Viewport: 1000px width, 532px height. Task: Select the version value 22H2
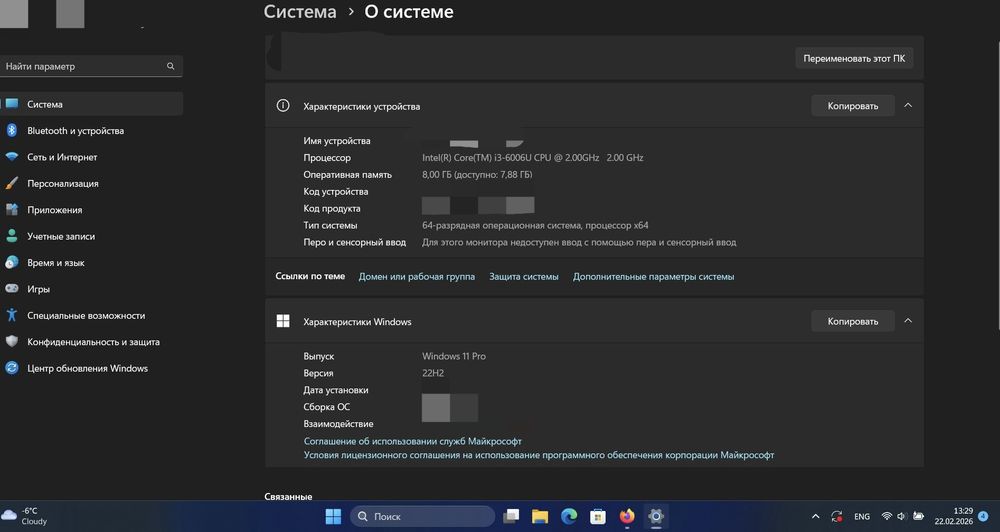click(x=433, y=373)
